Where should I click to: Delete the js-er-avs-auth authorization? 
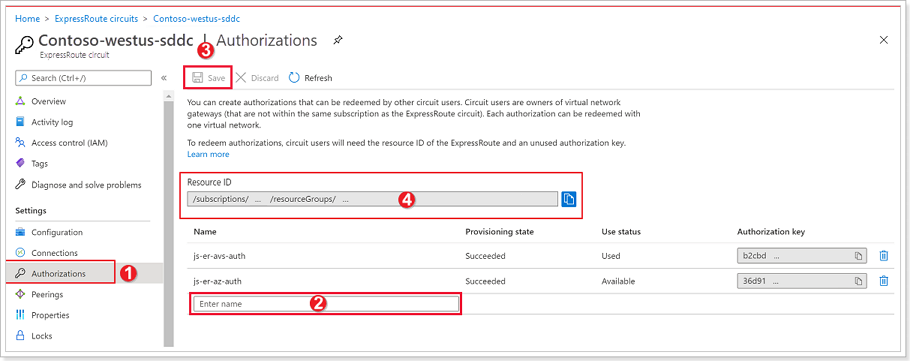tap(883, 255)
